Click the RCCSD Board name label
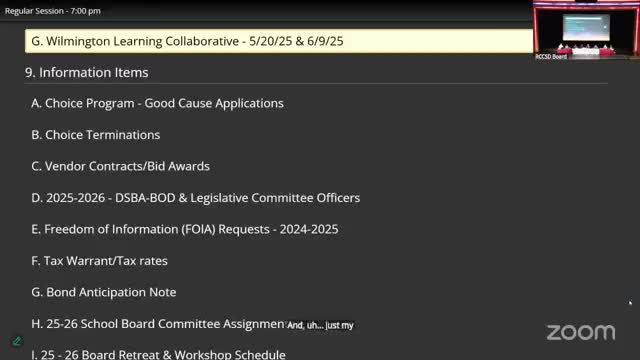The image size is (640, 360). [551, 57]
